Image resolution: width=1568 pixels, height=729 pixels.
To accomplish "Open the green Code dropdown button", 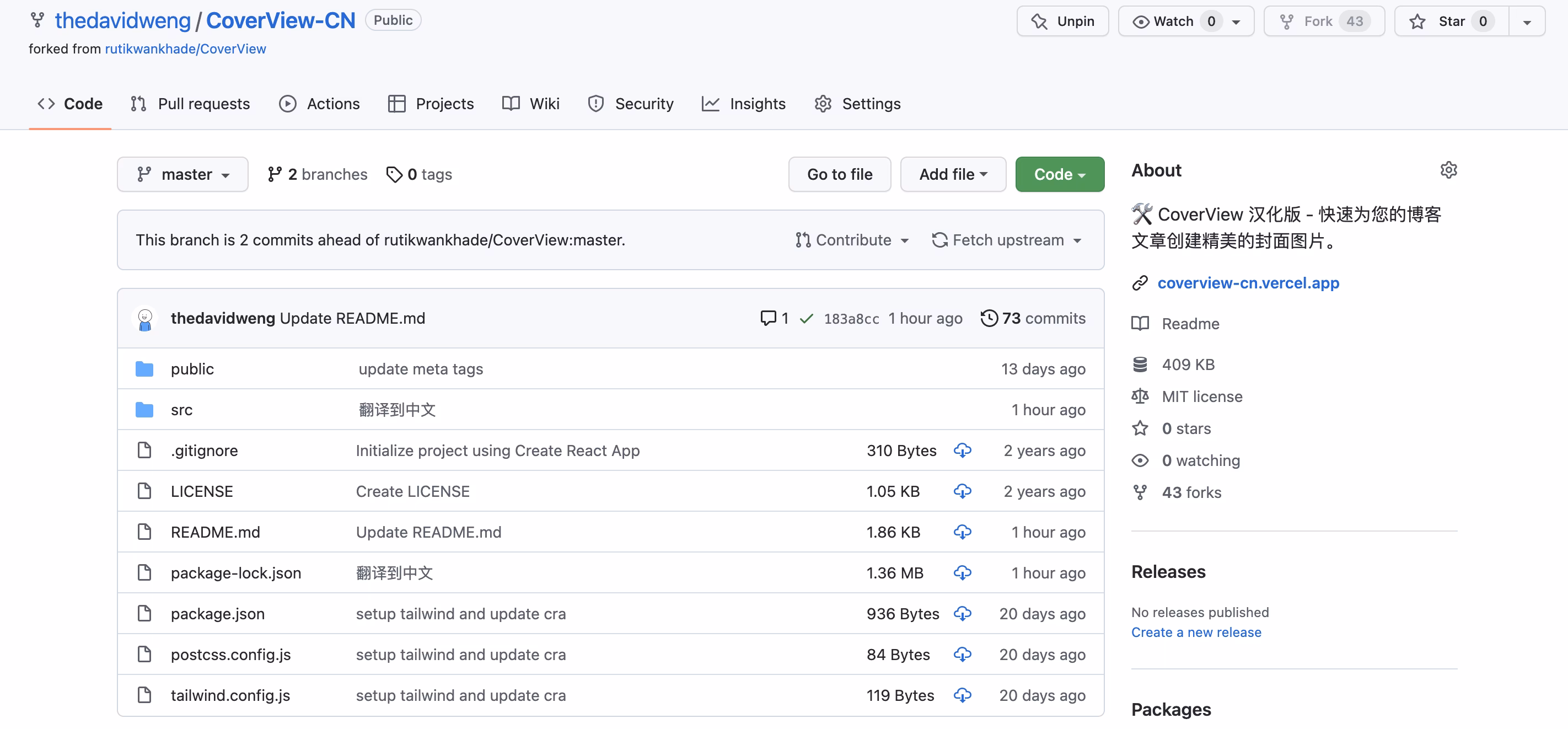I will pos(1059,174).
